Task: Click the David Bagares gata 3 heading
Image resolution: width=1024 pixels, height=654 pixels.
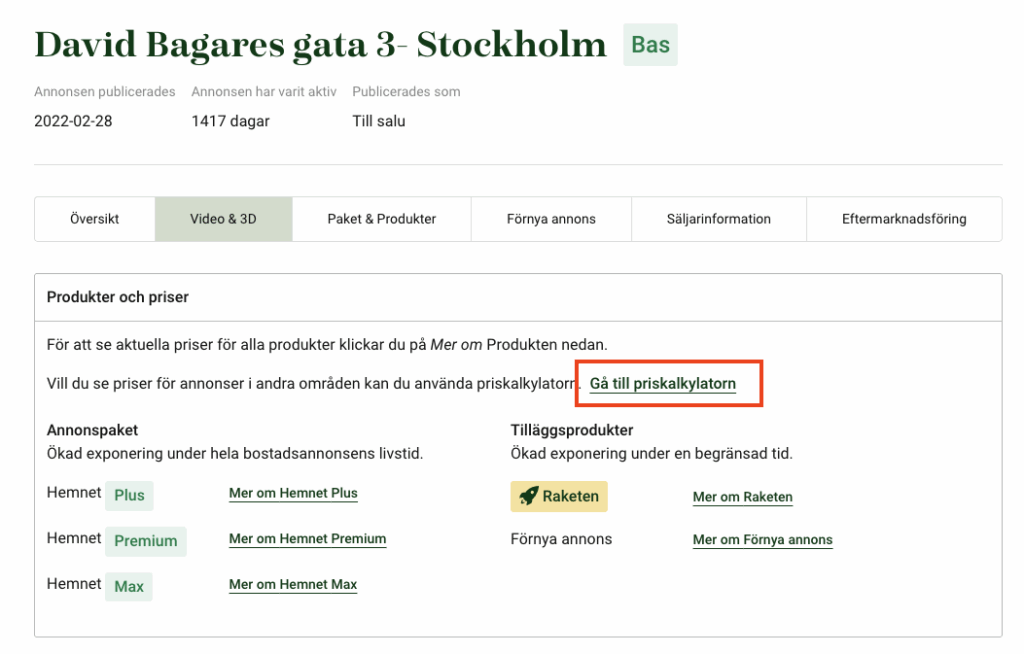Action: 320,45
